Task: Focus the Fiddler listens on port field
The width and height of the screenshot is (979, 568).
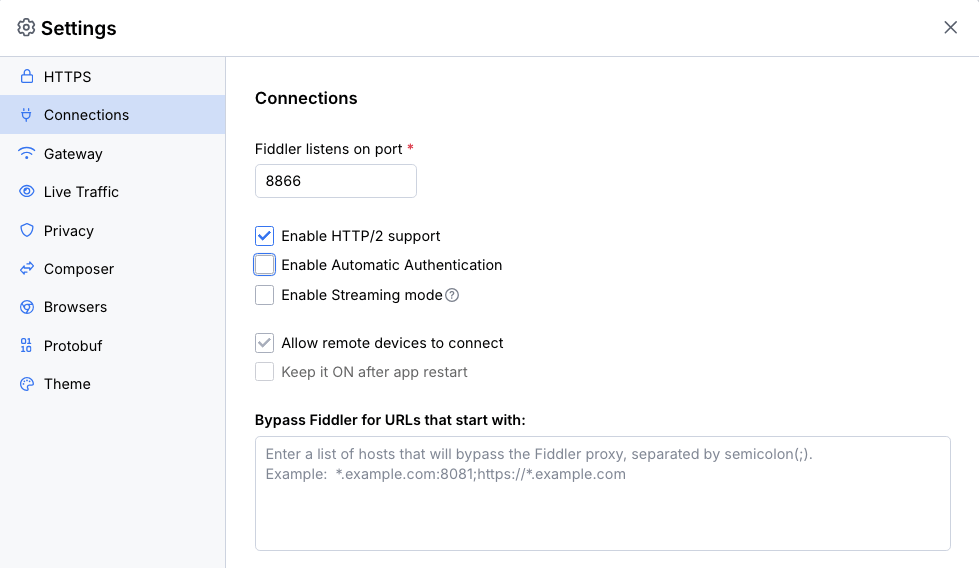Action: tap(336, 181)
